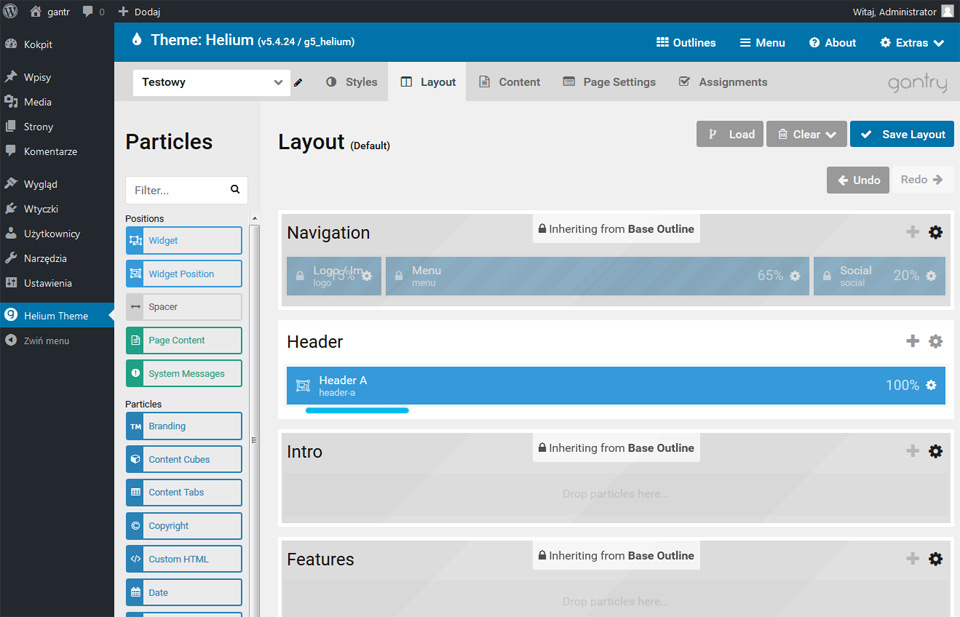960x617 pixels.
Task: Open Intro section settings gear
Action: (x=936, y=451)
